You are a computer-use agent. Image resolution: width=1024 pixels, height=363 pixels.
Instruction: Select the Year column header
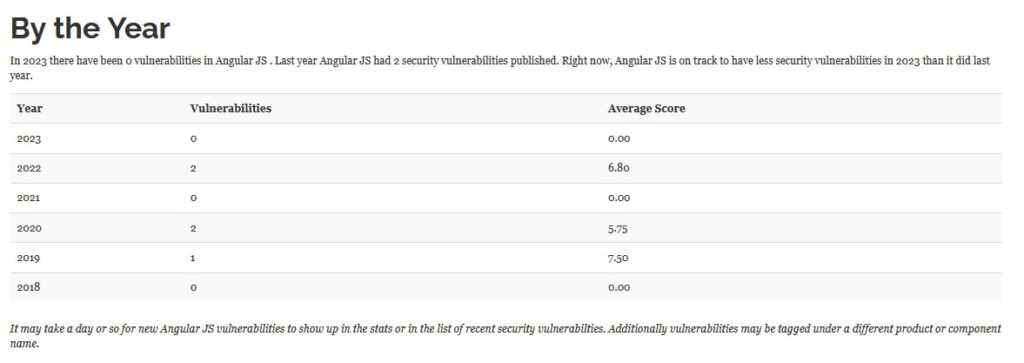29,108
